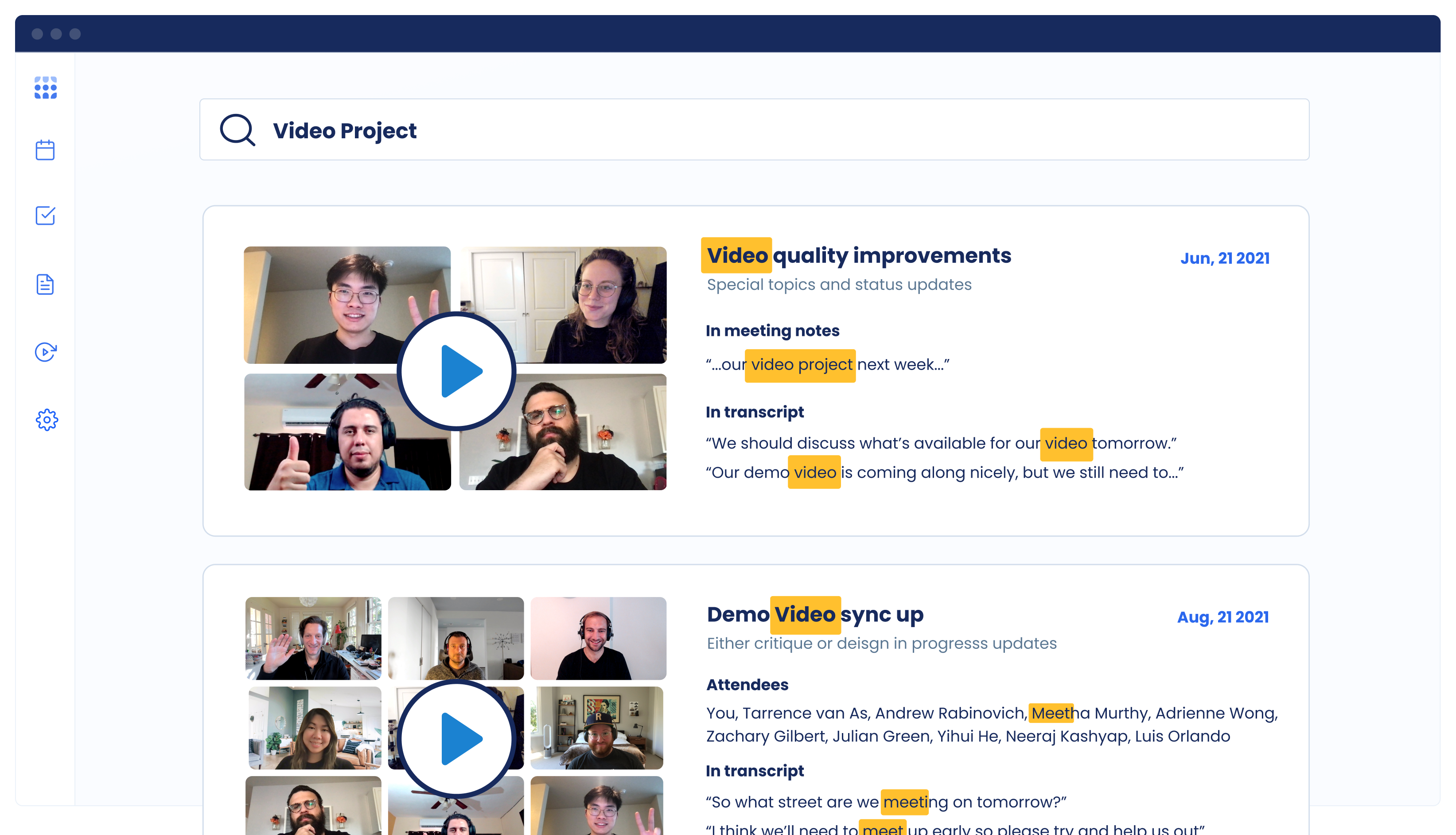Open the apps grid icon in sidebar
The height and width of the screenshot is (835, 1456).
pyautogui.click(x=45, y=87)
